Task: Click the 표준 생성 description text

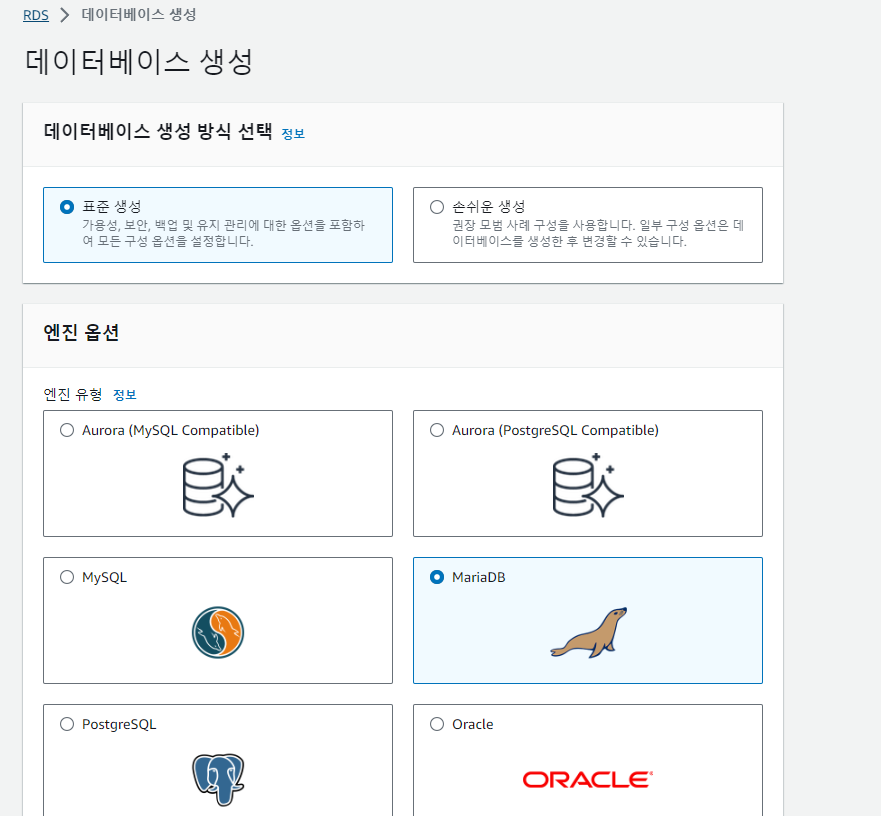Action: [x=224, y=233]
